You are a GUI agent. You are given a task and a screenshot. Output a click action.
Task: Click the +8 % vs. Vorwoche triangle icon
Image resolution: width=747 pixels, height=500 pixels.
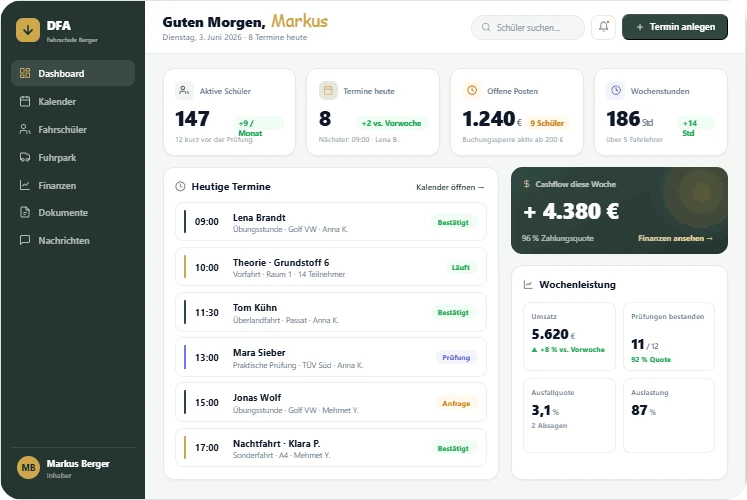click(535, 350)
